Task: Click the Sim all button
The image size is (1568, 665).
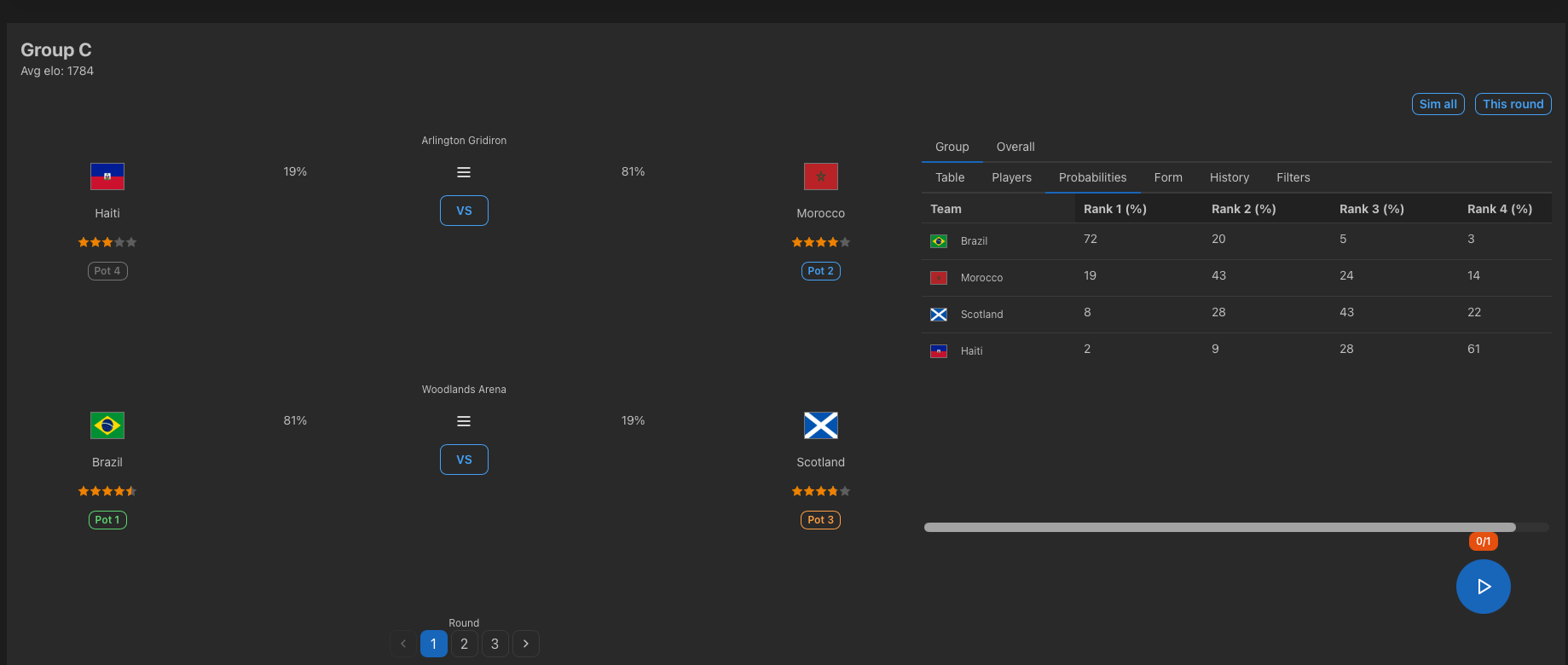Action: pos(1438,104)
